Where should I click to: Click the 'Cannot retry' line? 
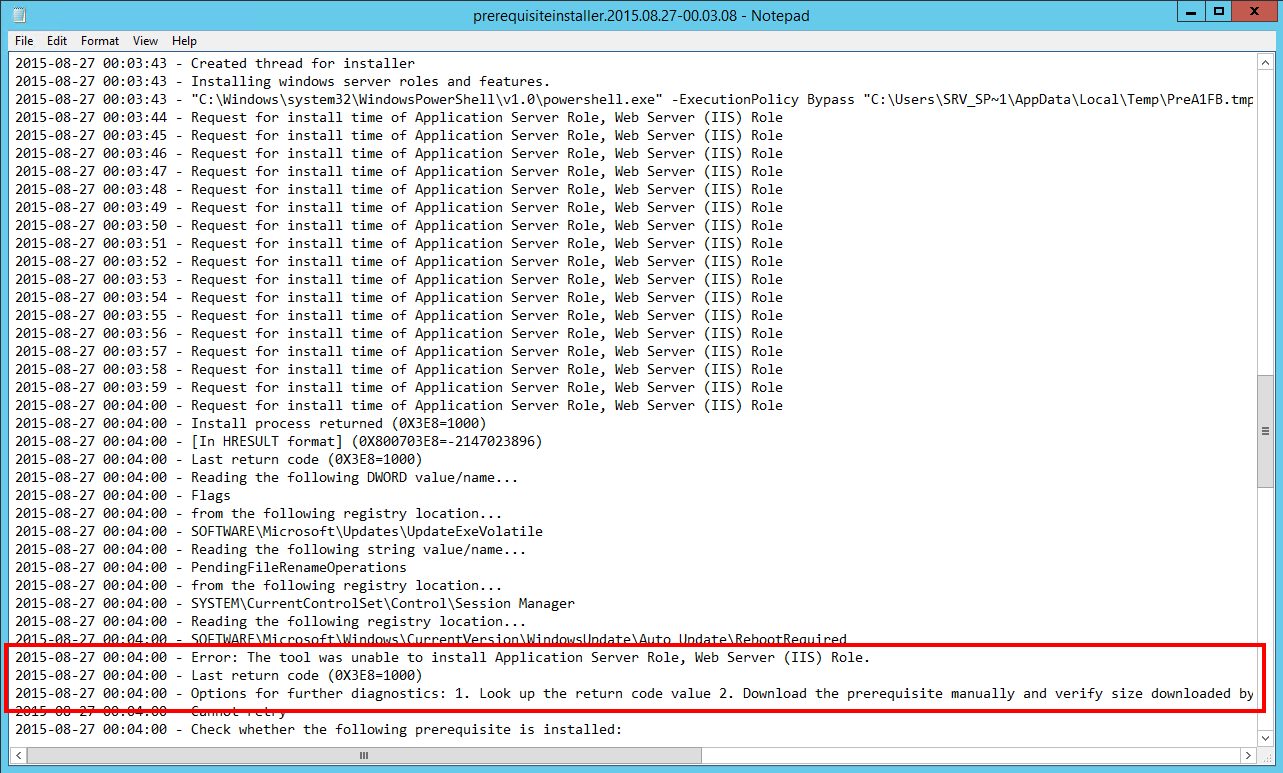point(150,711)
